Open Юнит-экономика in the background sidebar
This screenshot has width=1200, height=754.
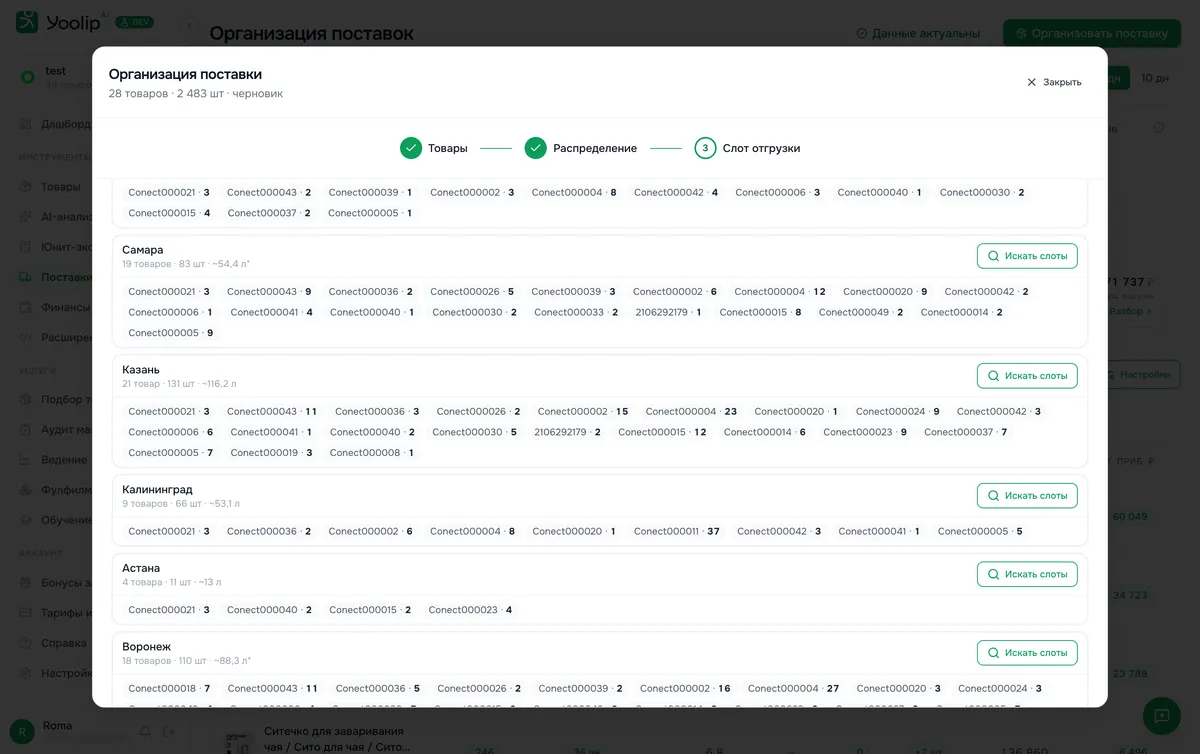pos(56,247)
